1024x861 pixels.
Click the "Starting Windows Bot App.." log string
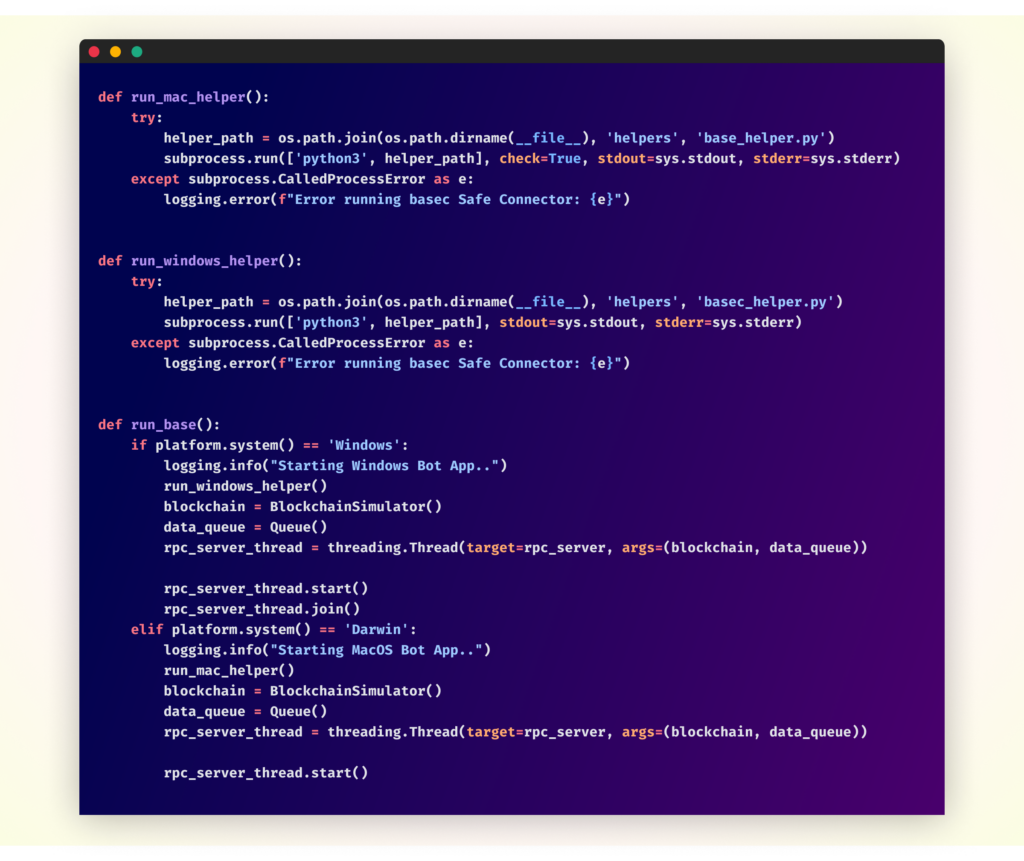point(385,466)
